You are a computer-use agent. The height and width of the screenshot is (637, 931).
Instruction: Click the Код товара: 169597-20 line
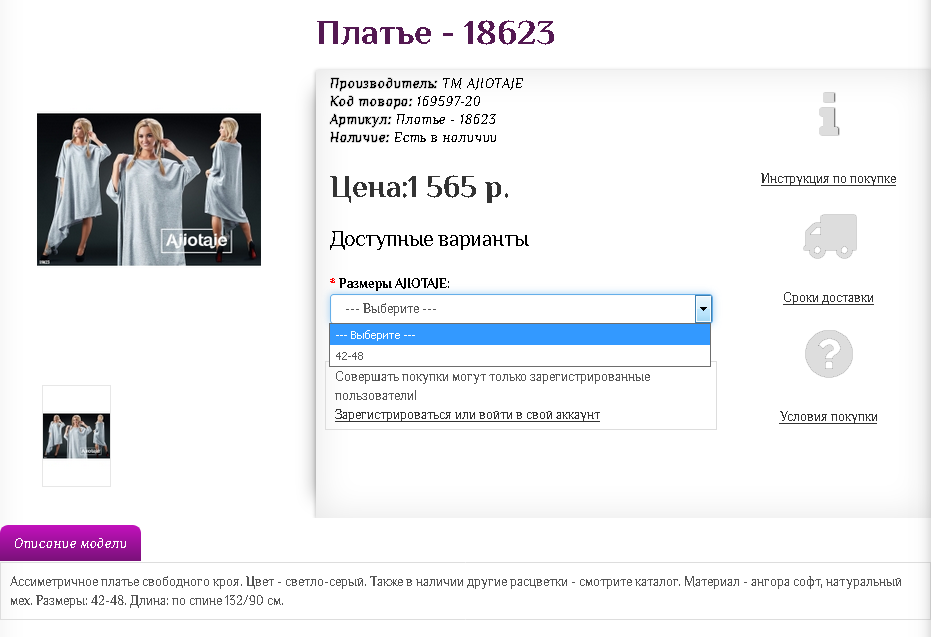(405, 102)
